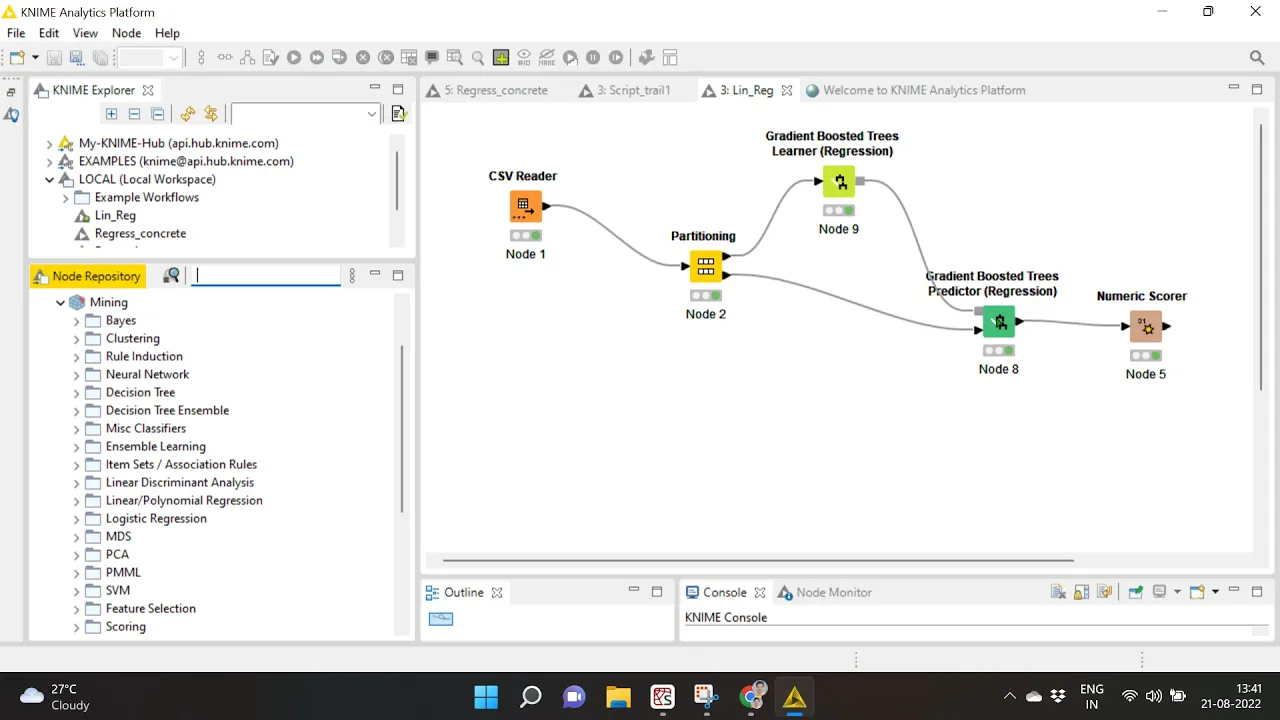
Task: Open the File menu
Action: pyautogui.click(x=16, y=33)
